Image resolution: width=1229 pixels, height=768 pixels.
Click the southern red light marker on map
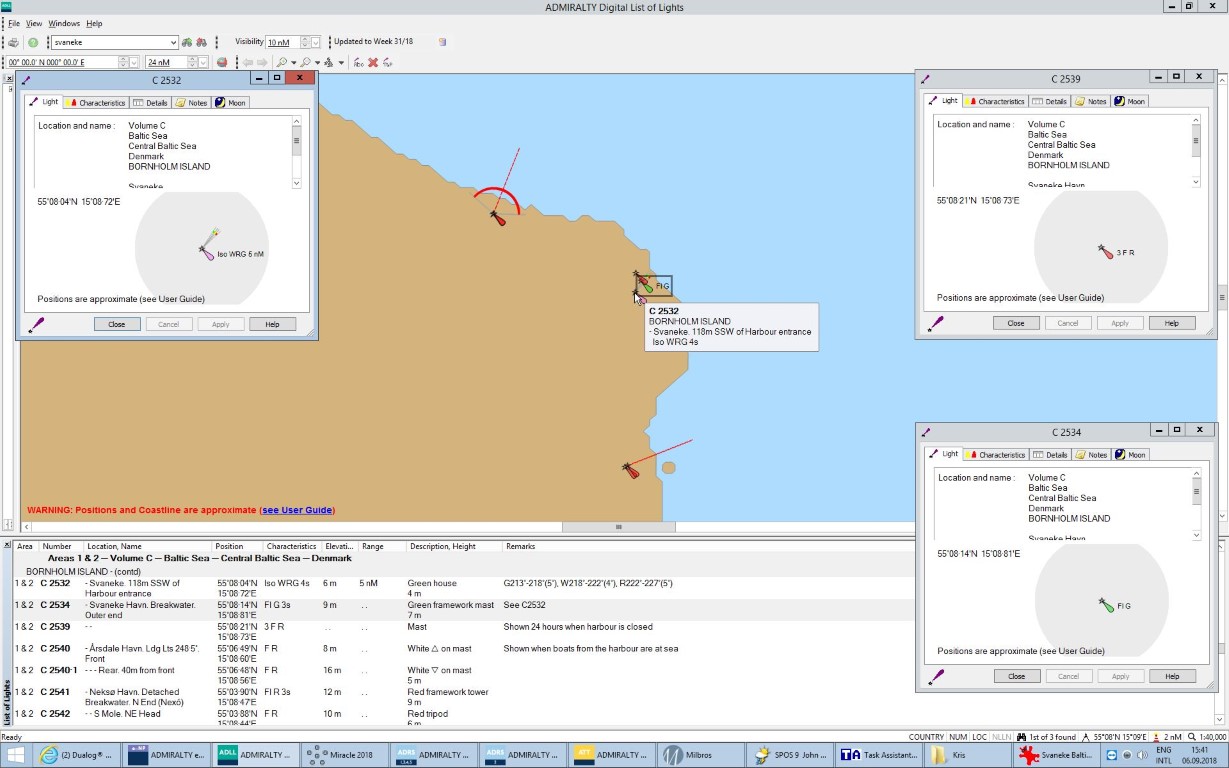pos(630,470)
